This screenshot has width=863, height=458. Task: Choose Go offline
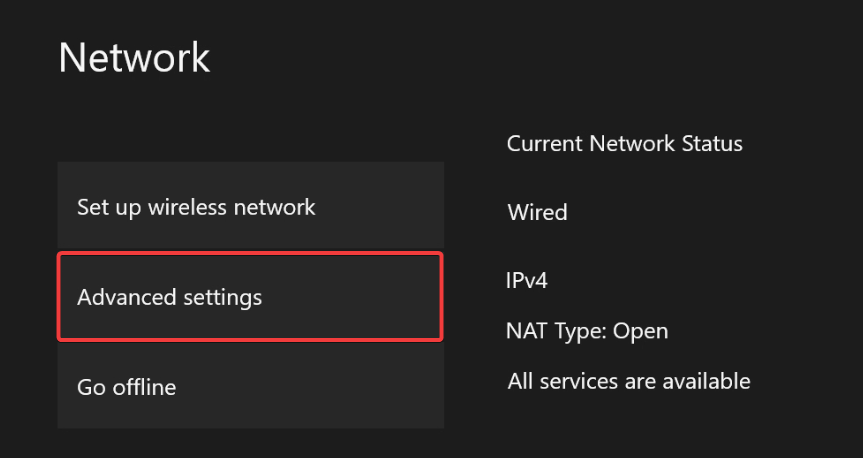click(x=250, y=387)
